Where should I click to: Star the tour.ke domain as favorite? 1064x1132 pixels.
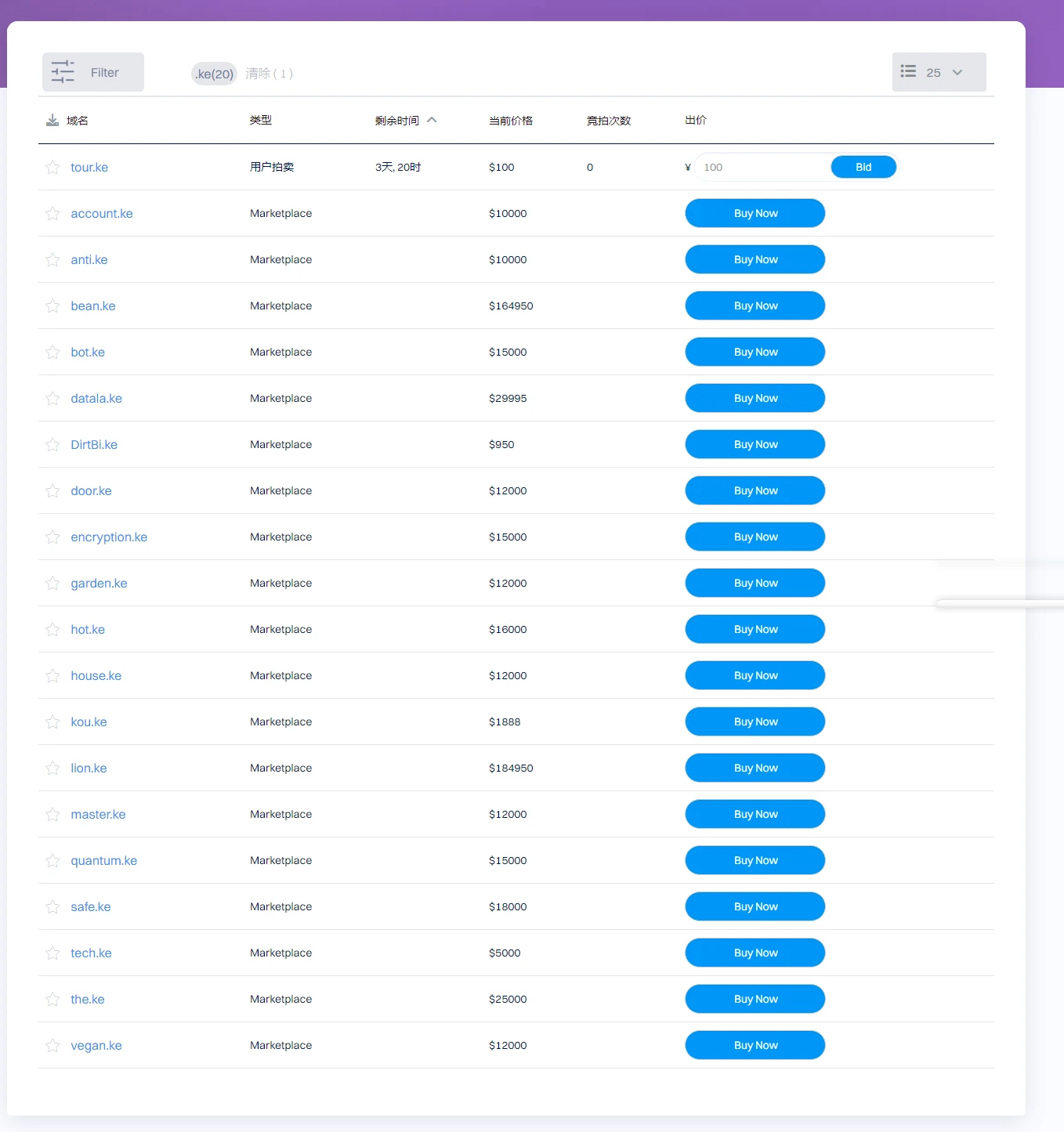point(52,167)
